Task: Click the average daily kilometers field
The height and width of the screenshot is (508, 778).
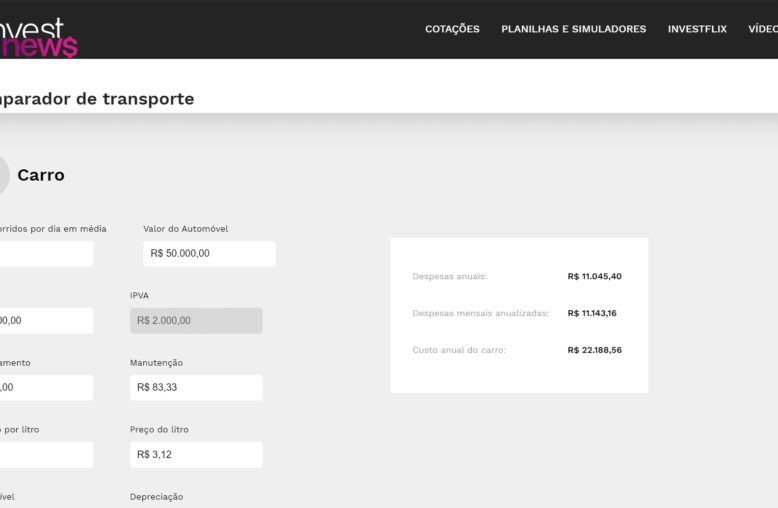Action: [x=46, y=254]
